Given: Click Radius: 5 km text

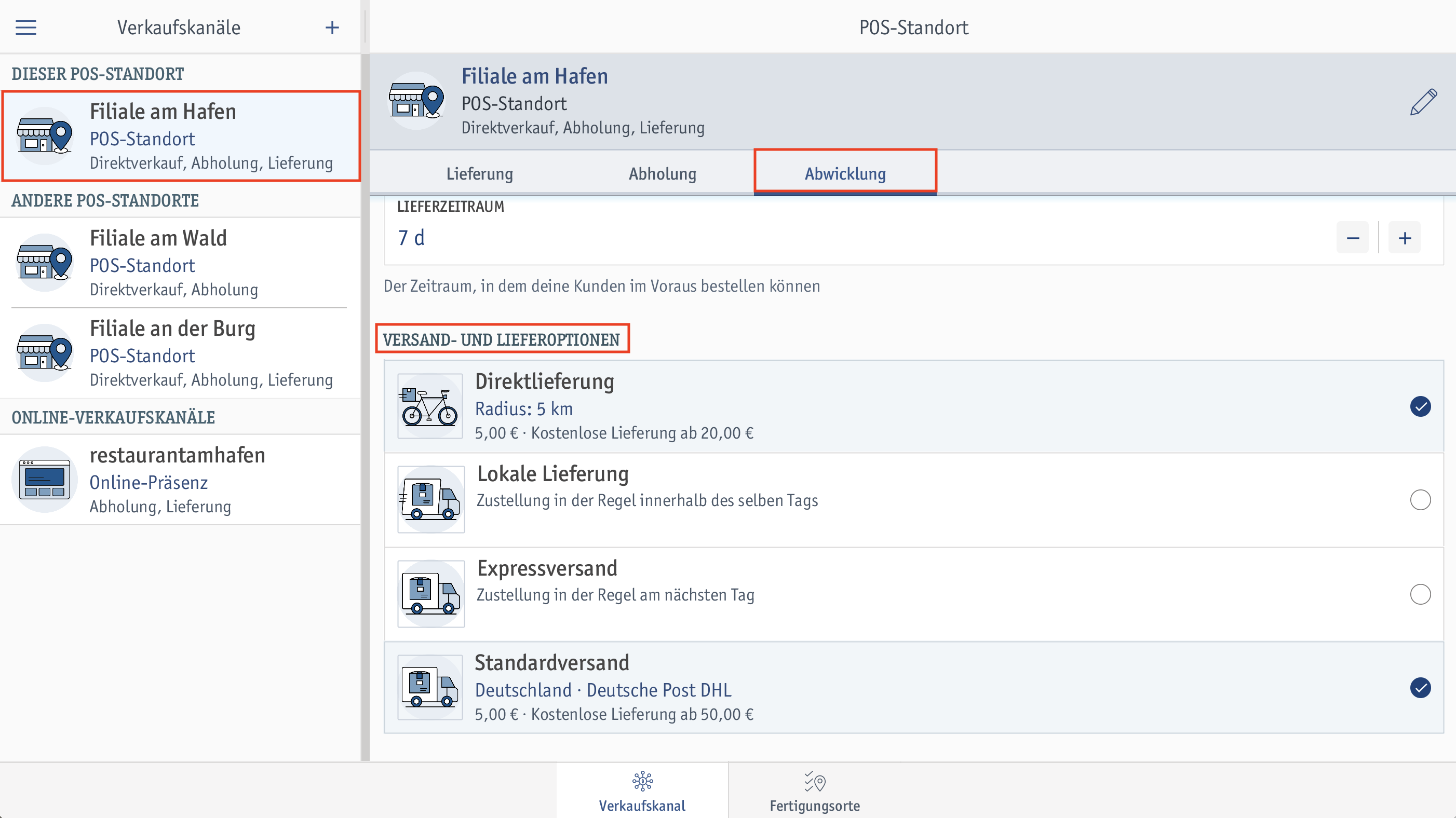Looking at the screenshot, I should tap(524, 408).
